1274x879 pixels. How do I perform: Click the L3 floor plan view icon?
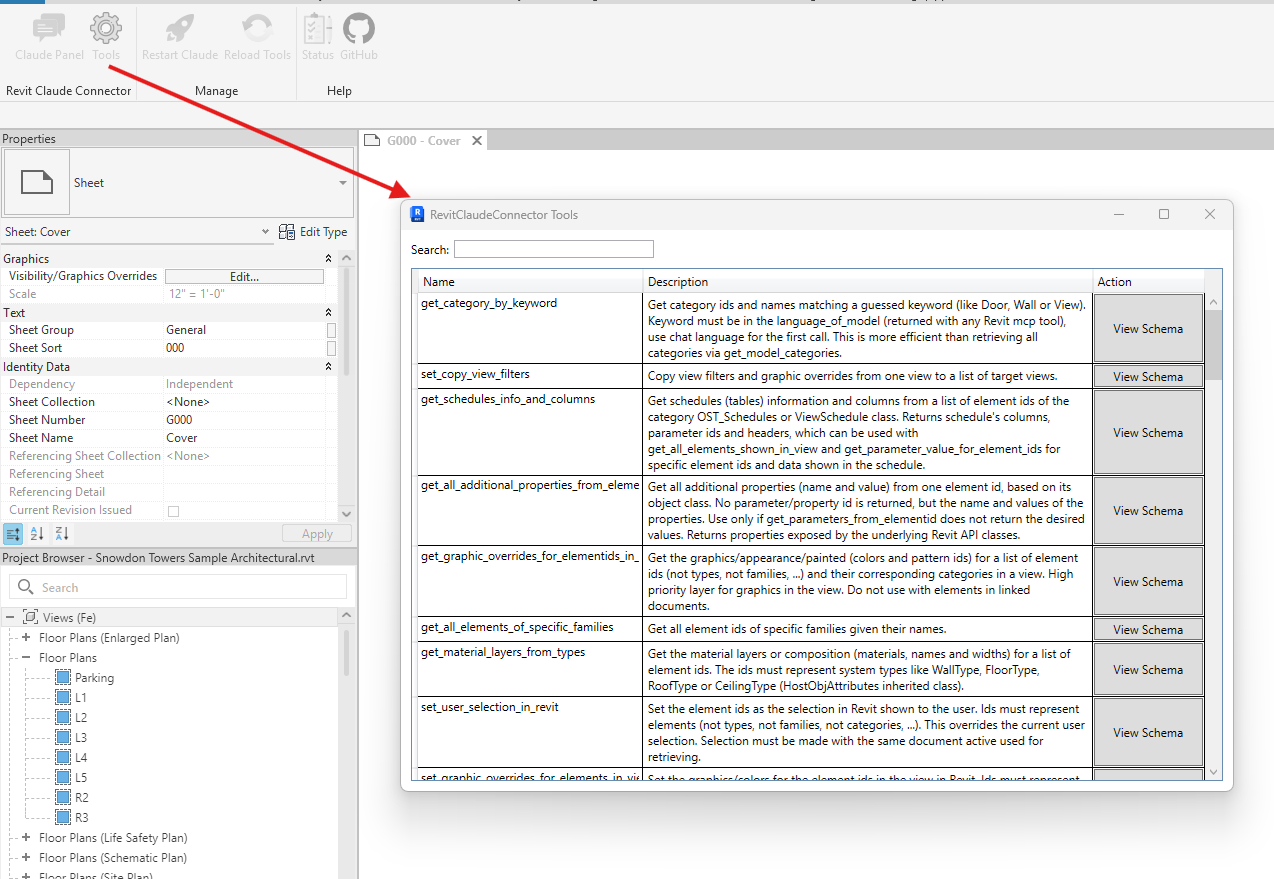[63, 738]
